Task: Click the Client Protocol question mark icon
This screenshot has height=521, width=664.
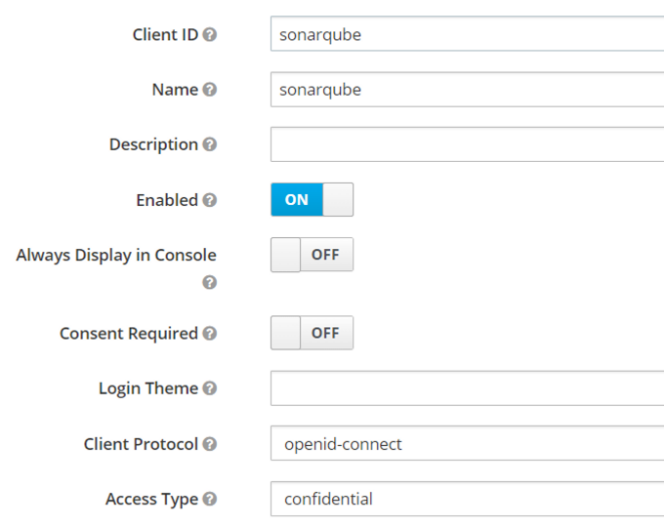Action: coord(210,444)
